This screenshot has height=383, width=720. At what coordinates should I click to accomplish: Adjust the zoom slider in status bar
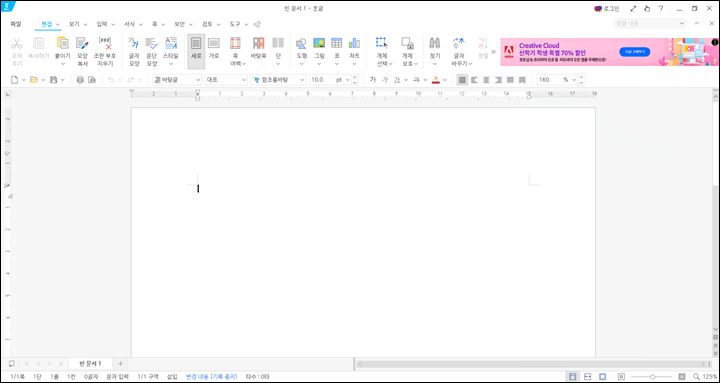652,377
